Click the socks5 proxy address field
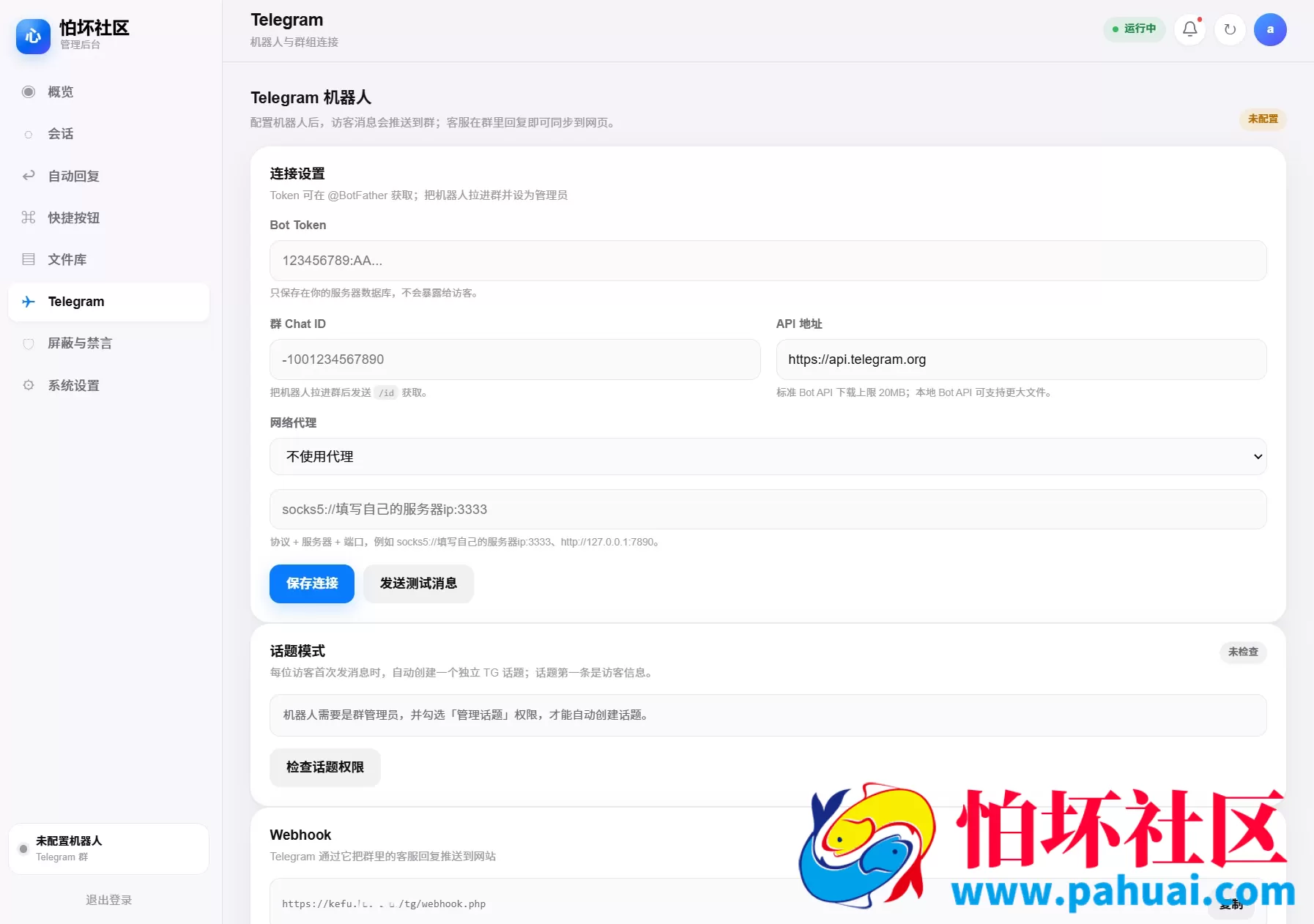Viewport: 1314px width, 924px height. click(x=768, y=510)
